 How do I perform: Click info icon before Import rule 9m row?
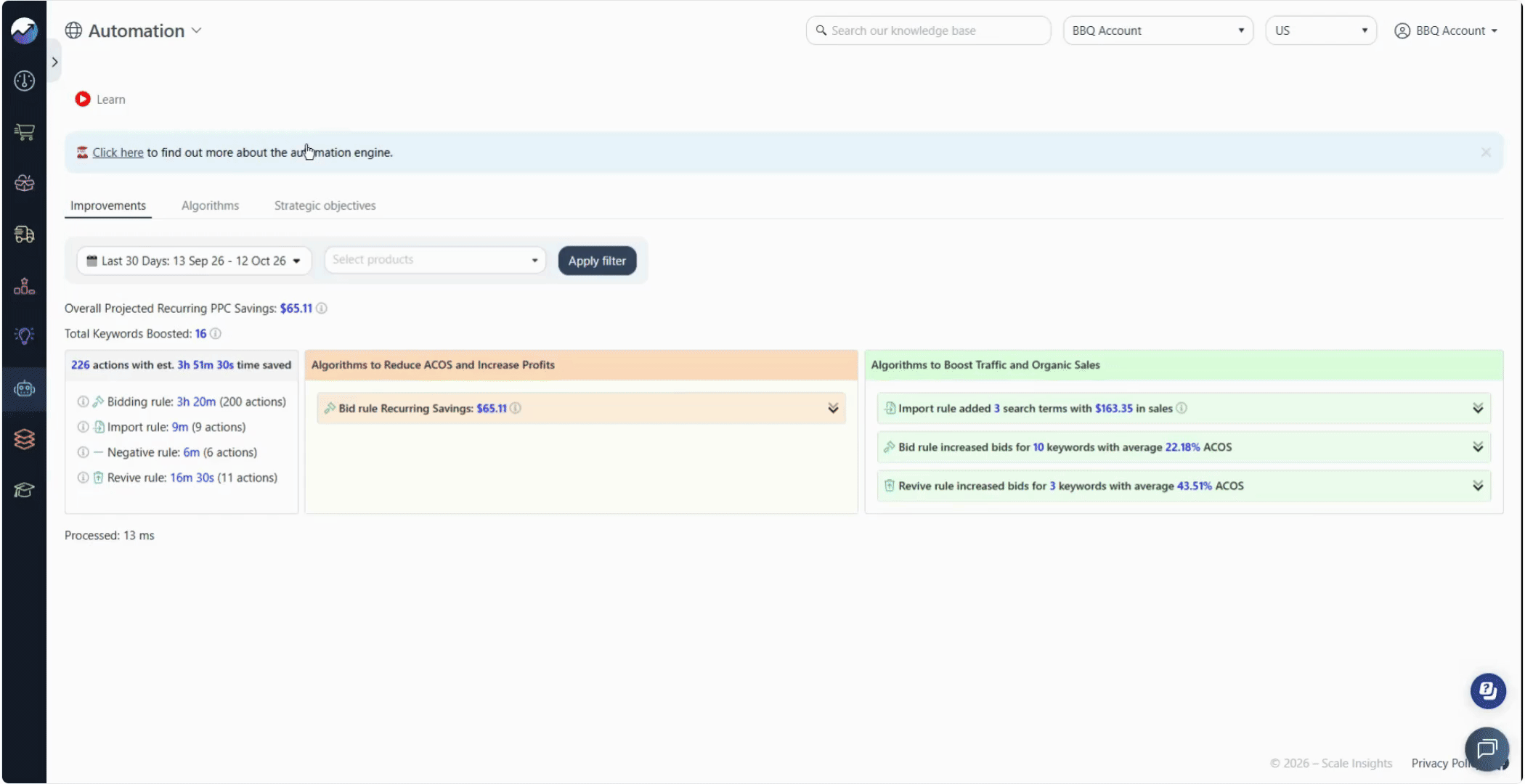point(83,427)
